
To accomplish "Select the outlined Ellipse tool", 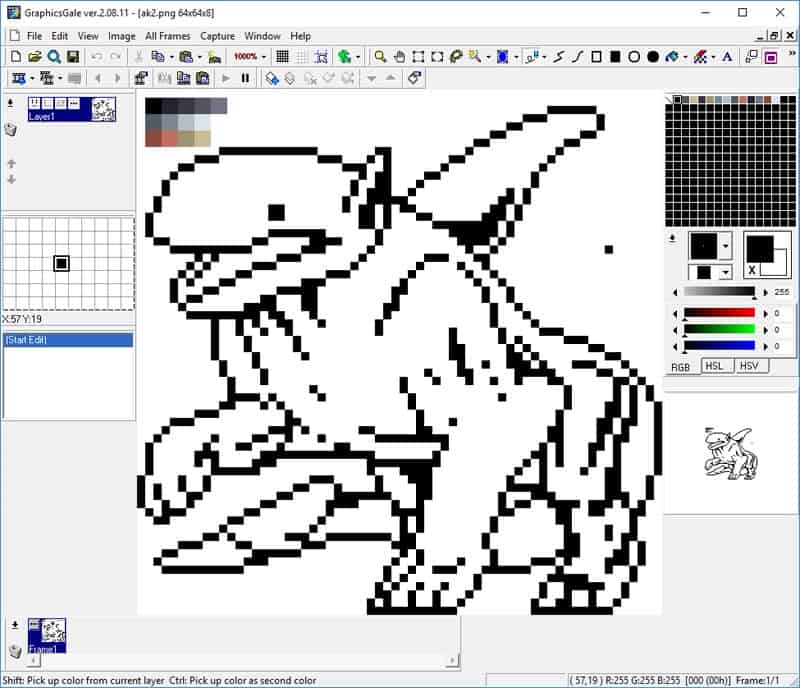I will tap(634, 57).
